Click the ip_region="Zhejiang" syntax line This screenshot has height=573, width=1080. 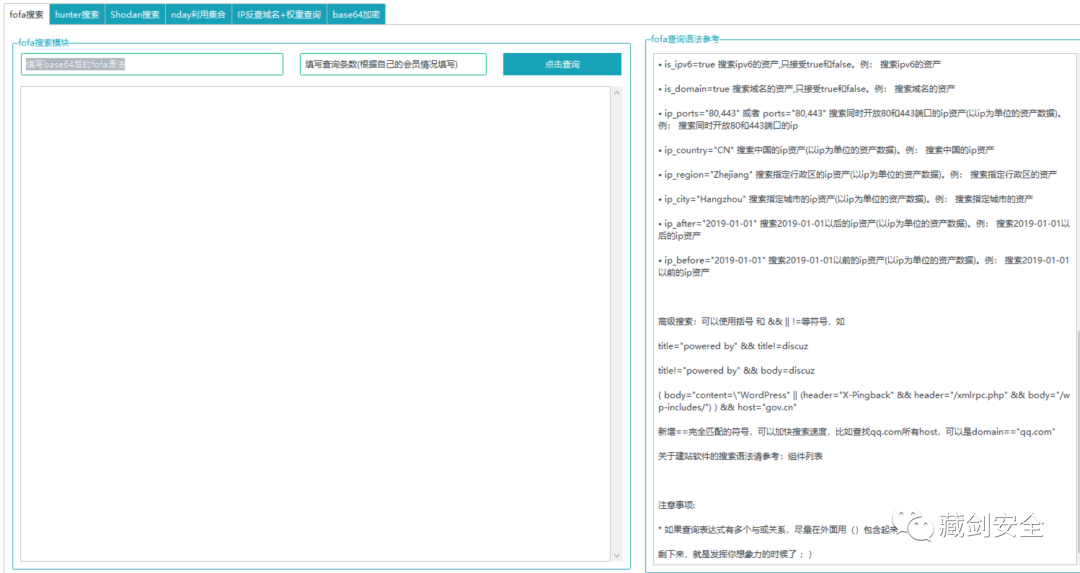coord(858,174)
